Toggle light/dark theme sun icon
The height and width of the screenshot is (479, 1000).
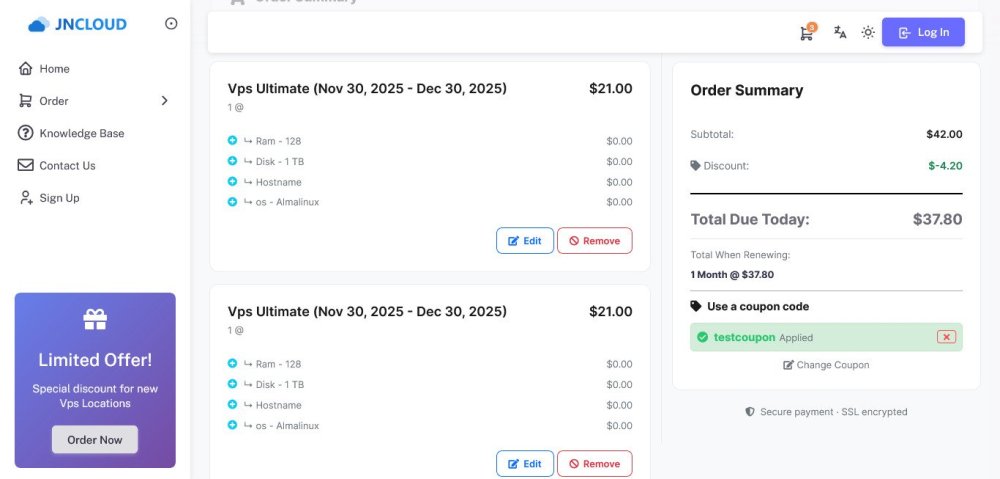tap(868, 33)
